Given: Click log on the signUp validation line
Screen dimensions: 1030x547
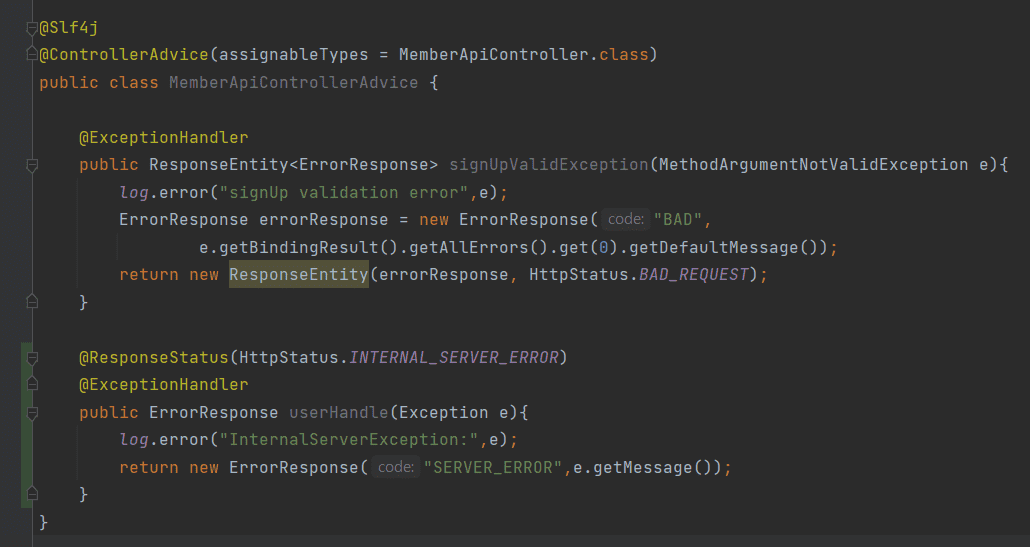Looking at the screenshot, I should (134, 192).
